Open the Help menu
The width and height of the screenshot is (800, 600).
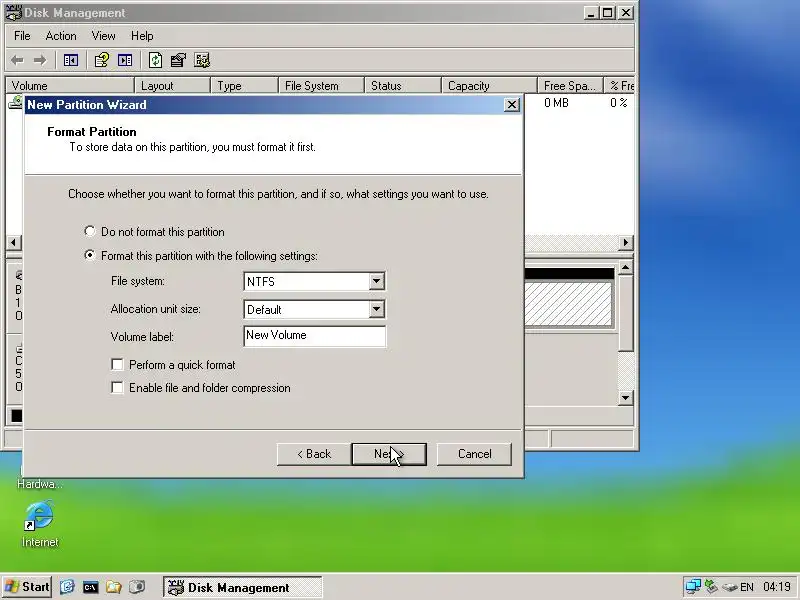142,36
